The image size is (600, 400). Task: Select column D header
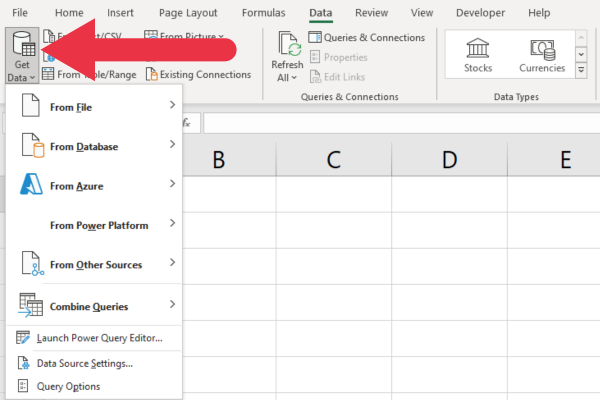[450, 159]
